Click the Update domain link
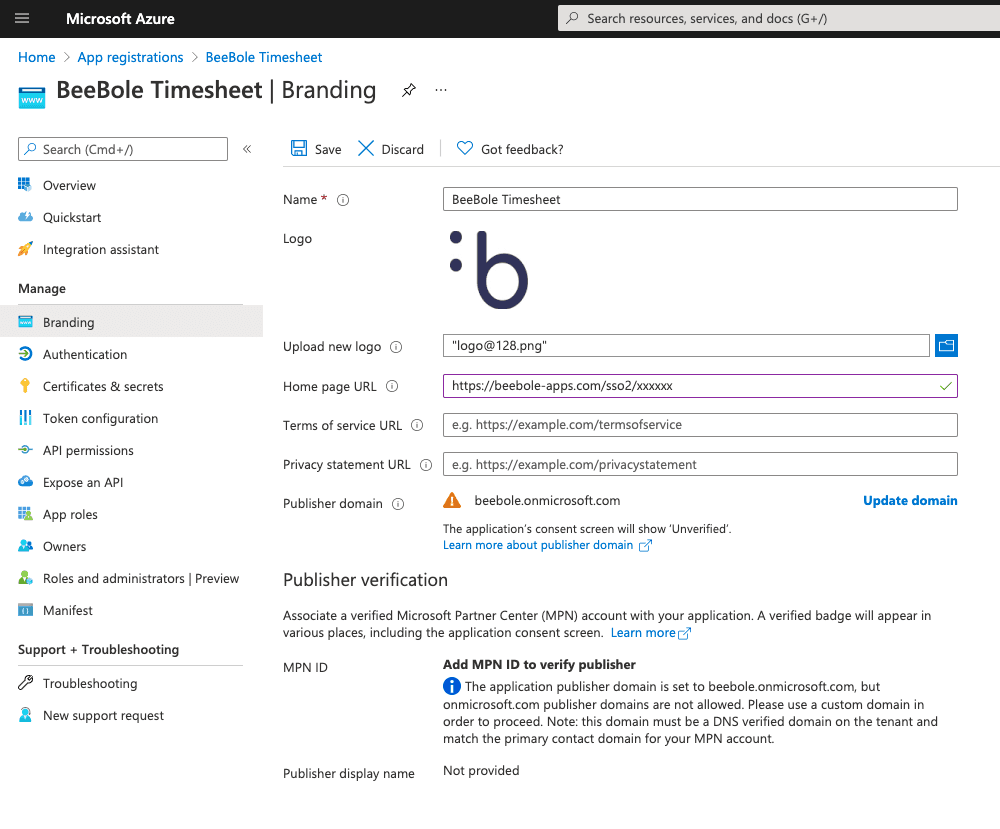 [x=910, y=500]
